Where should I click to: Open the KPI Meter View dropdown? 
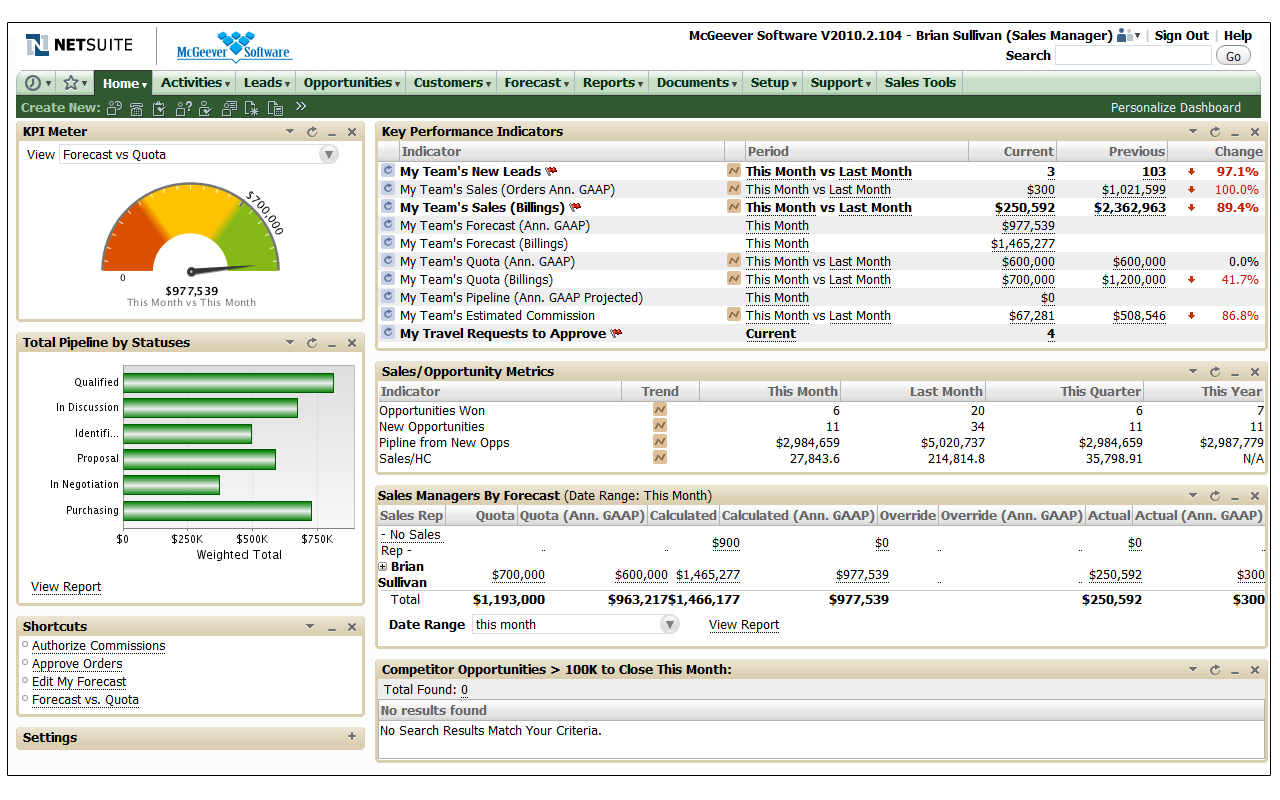[328, 154]
